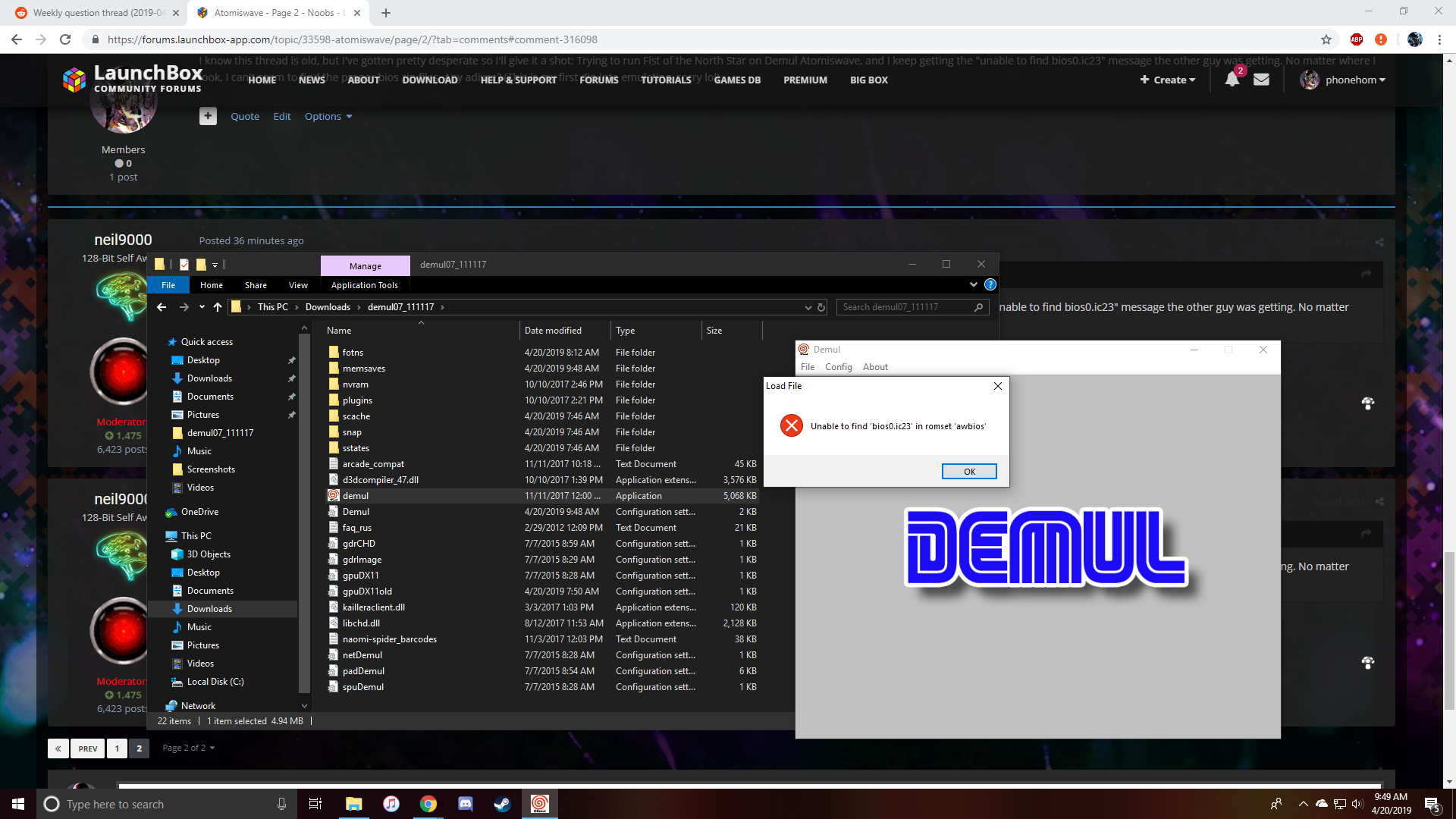The width and height of the screenshot is (1456, 819).
Task: Click Edit link on the post
Action: coord(282,116)
